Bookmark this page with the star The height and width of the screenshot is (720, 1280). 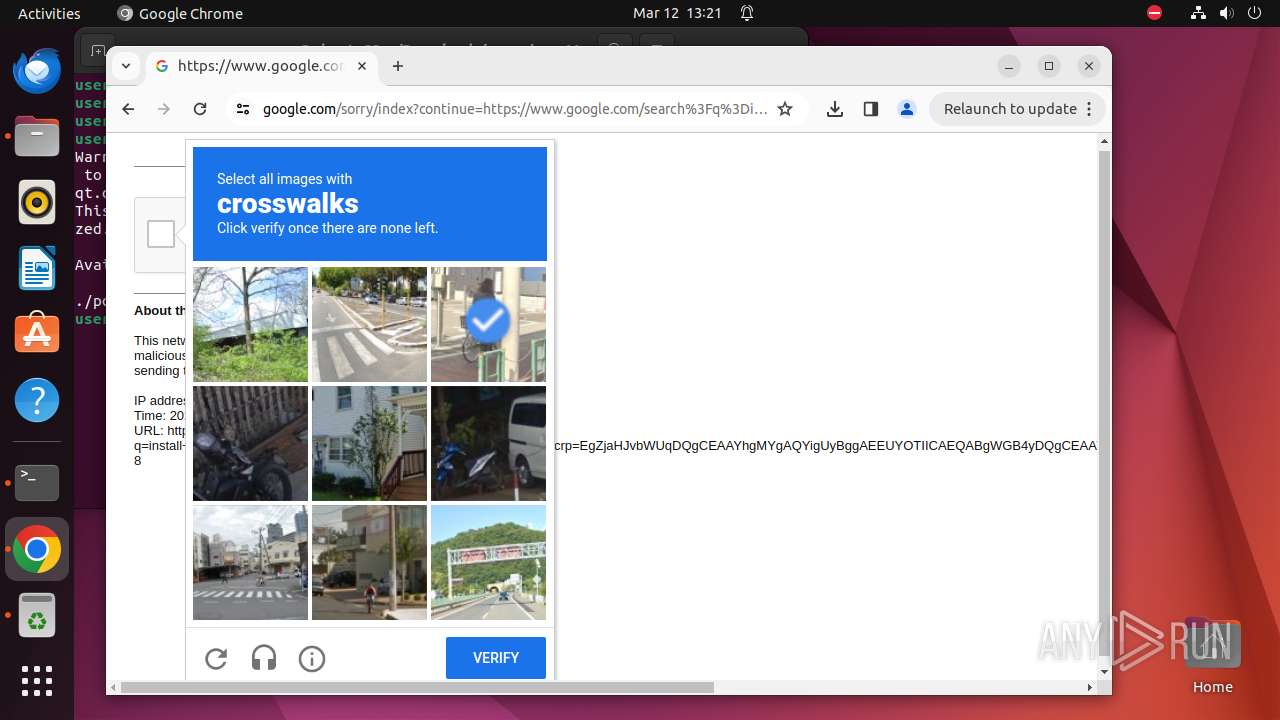pyautogui.click(x=785, y=109)
